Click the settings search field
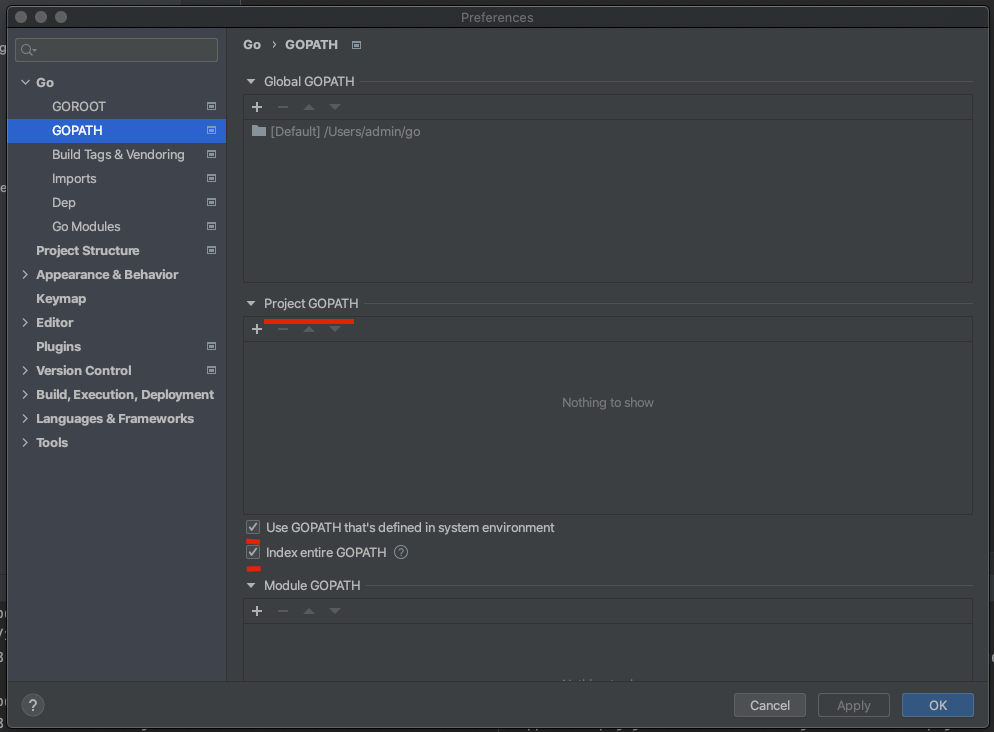Viewport: 994px width, 732px height. tap(117, 50)
